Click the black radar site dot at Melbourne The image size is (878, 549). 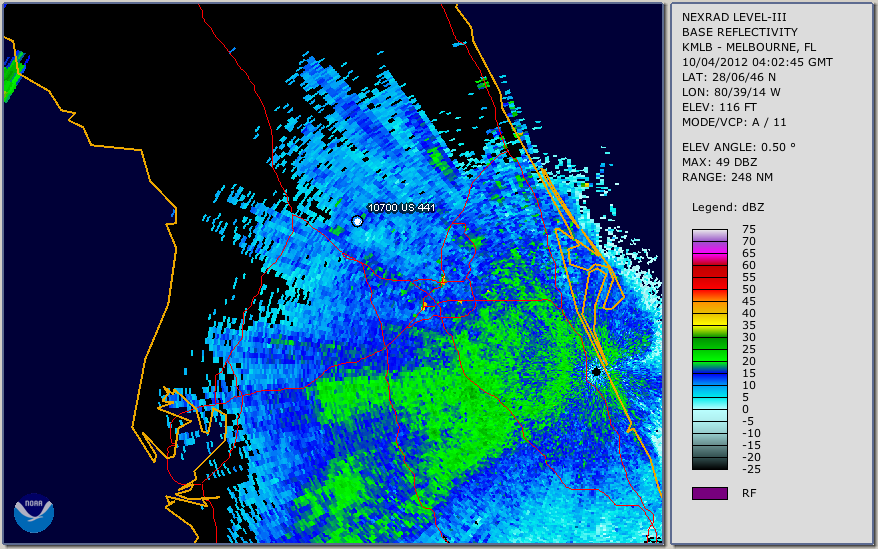(x=596, y=371)
